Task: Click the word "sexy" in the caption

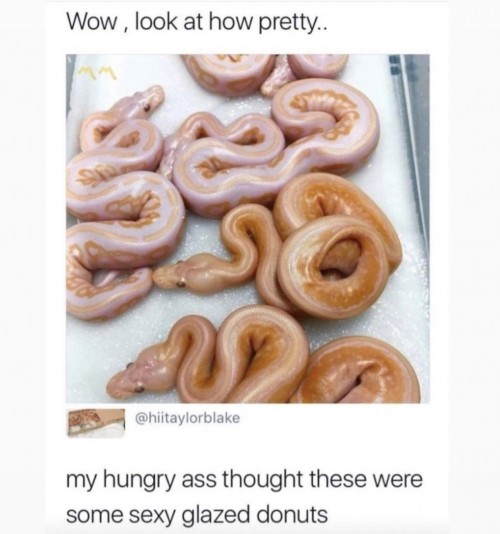Action: [155, 517]
